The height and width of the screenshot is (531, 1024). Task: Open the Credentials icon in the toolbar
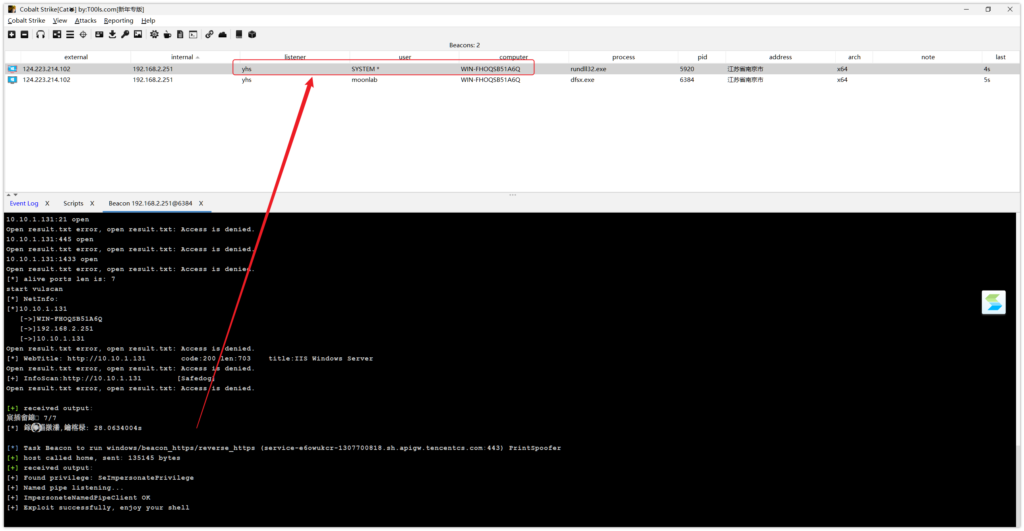[x=99, y=35]
